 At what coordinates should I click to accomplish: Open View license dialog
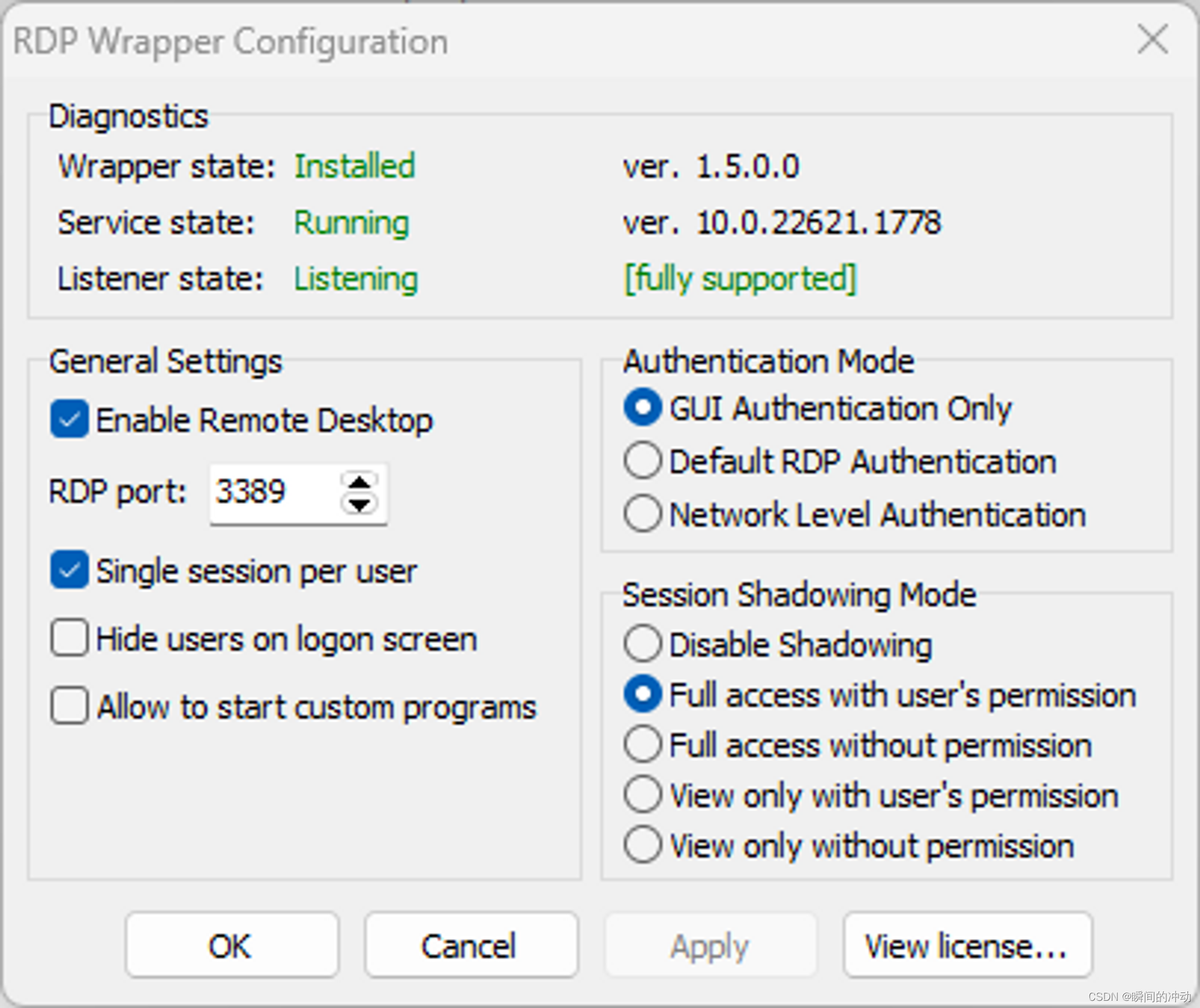point(967,946)
